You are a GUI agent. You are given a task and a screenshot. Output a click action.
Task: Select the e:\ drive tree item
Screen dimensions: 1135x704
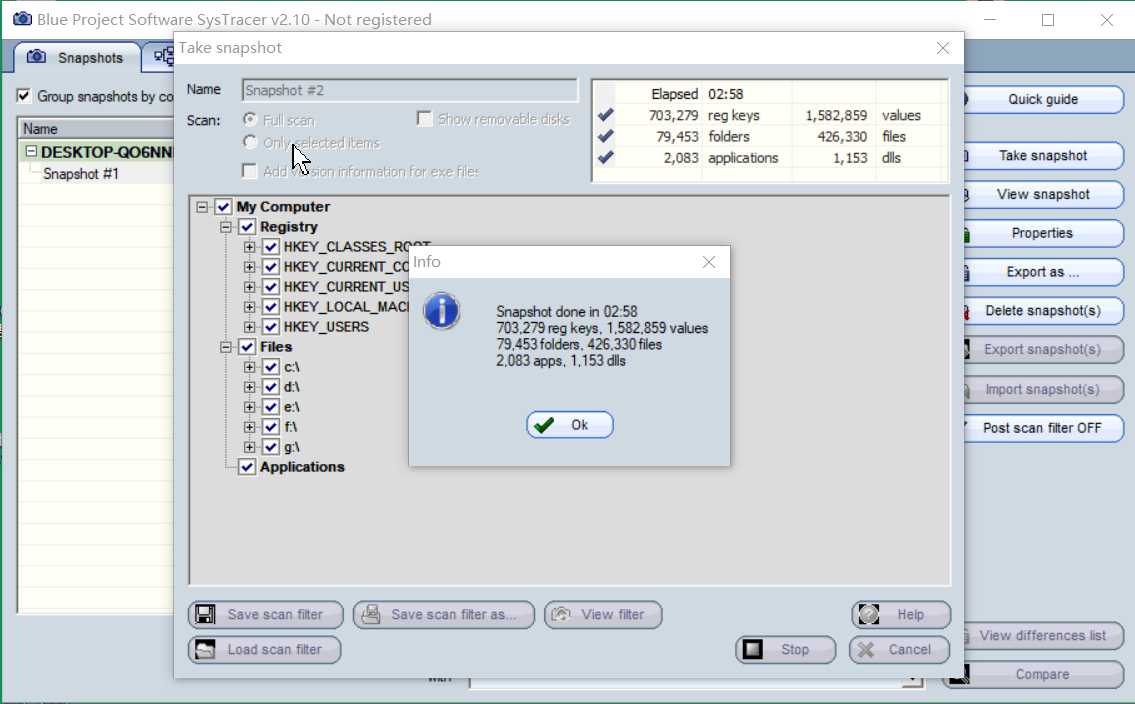coord(291,407)
